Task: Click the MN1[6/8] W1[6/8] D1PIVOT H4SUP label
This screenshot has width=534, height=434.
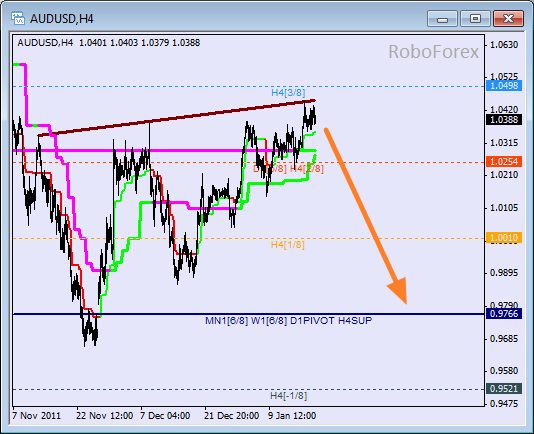Action: [x=288, y=321]
